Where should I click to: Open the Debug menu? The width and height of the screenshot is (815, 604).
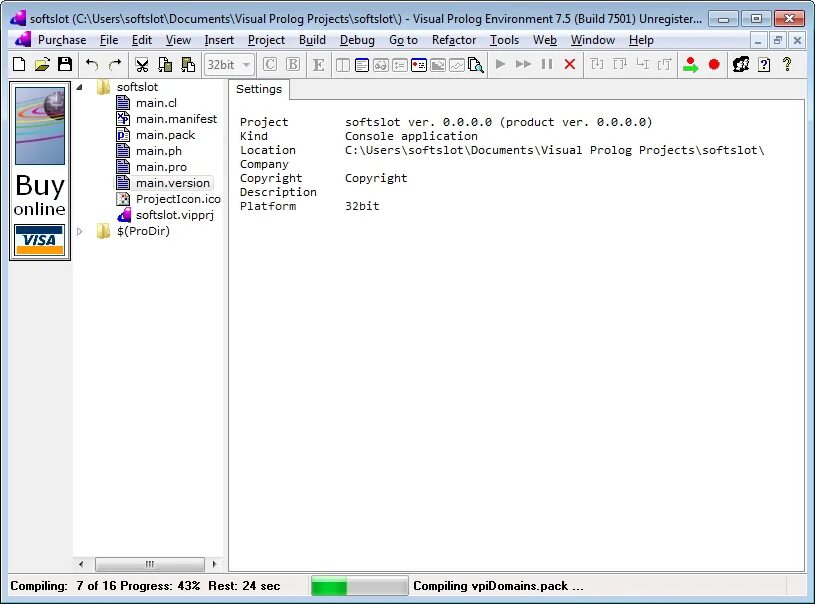pyautogui.click(x=357, y=40)
